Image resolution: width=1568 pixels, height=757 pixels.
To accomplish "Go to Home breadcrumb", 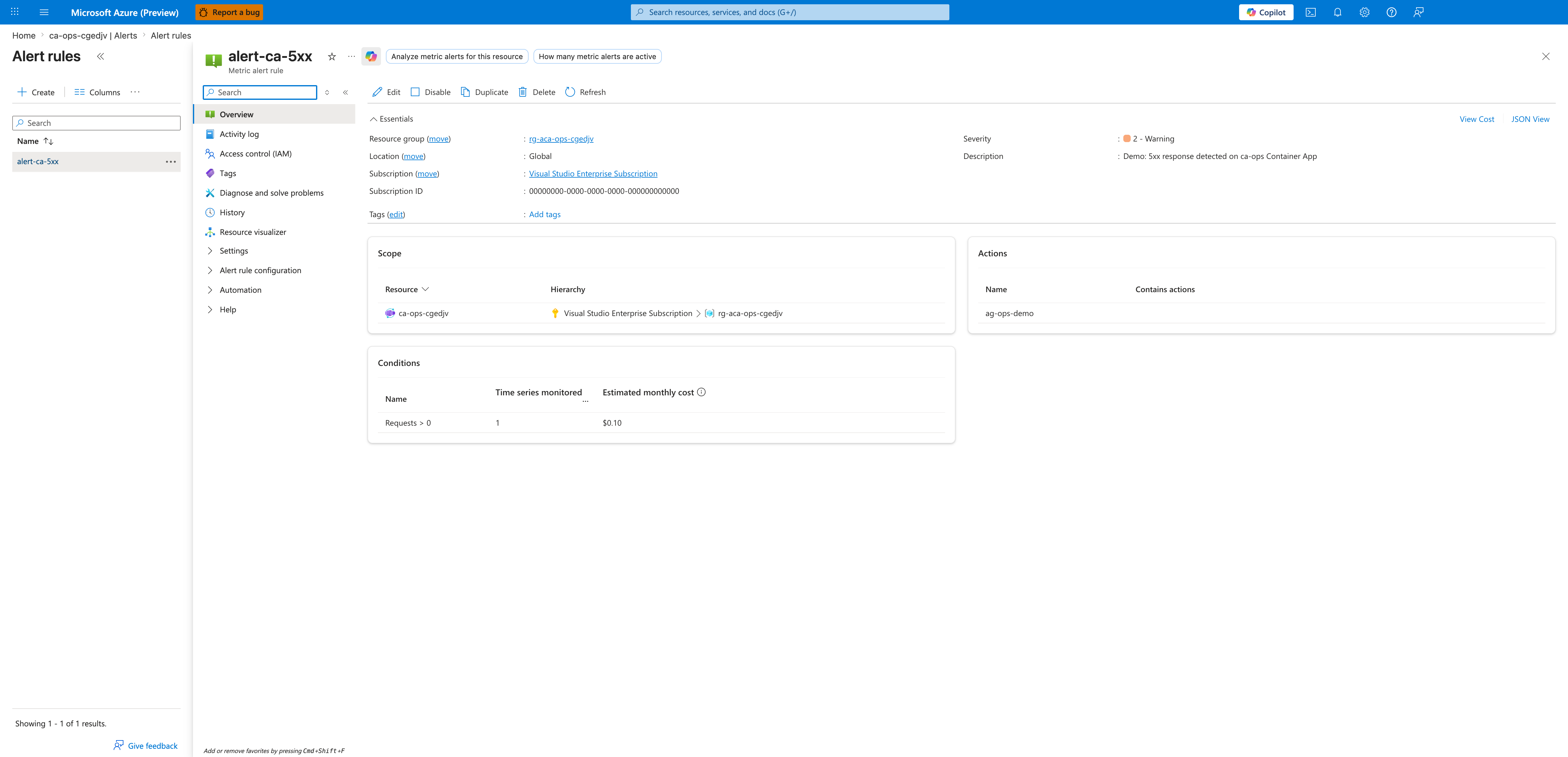I will (x=24, y=35).
